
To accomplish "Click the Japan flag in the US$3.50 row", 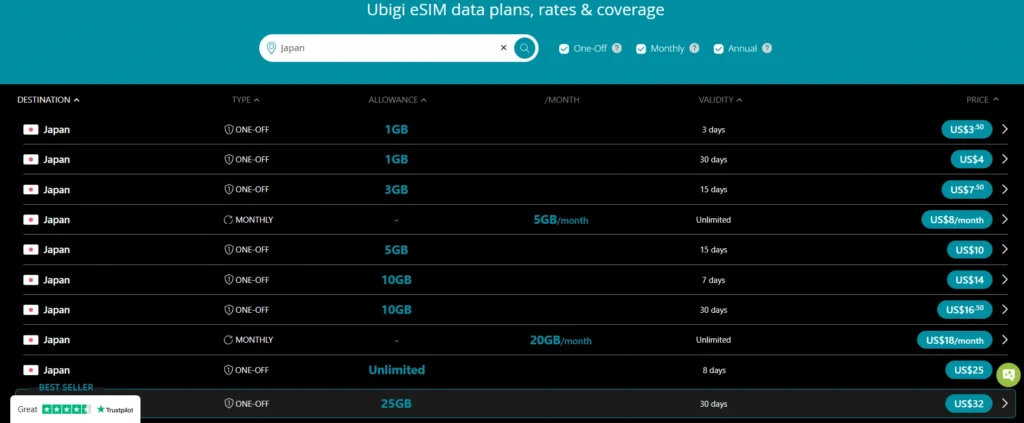I will pos(31,129).
